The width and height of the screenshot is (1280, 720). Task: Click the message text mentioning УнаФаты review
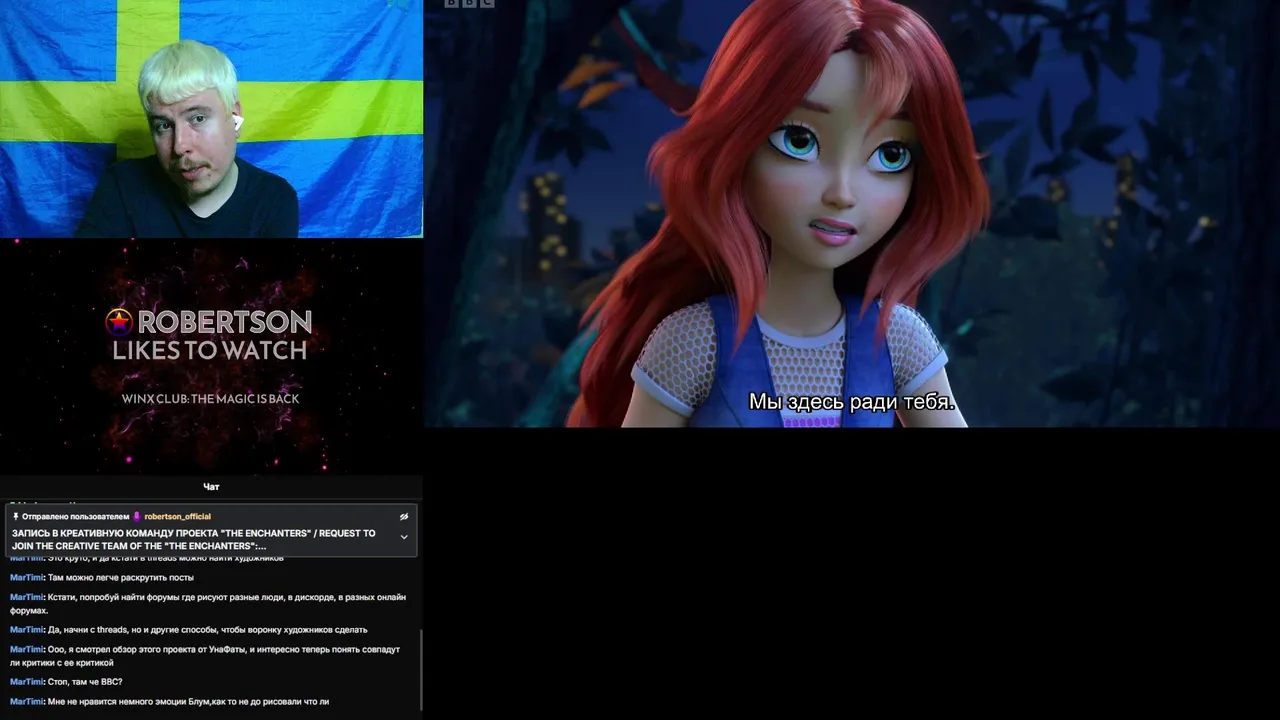(x=205, y=656)
